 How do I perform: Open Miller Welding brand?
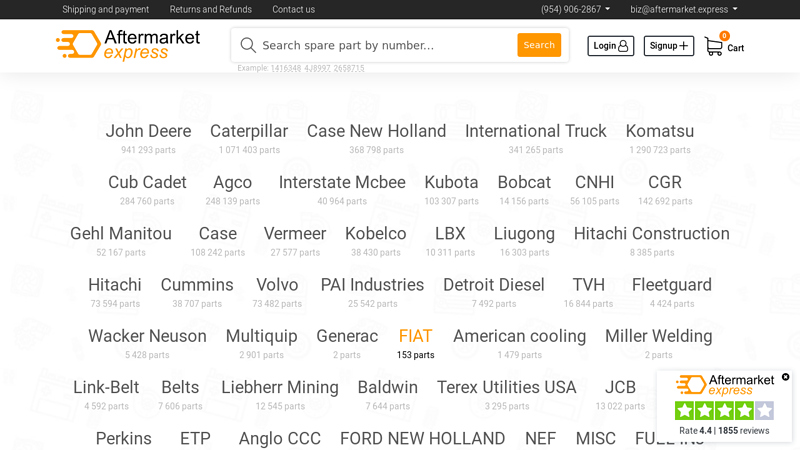coord(658,336)
